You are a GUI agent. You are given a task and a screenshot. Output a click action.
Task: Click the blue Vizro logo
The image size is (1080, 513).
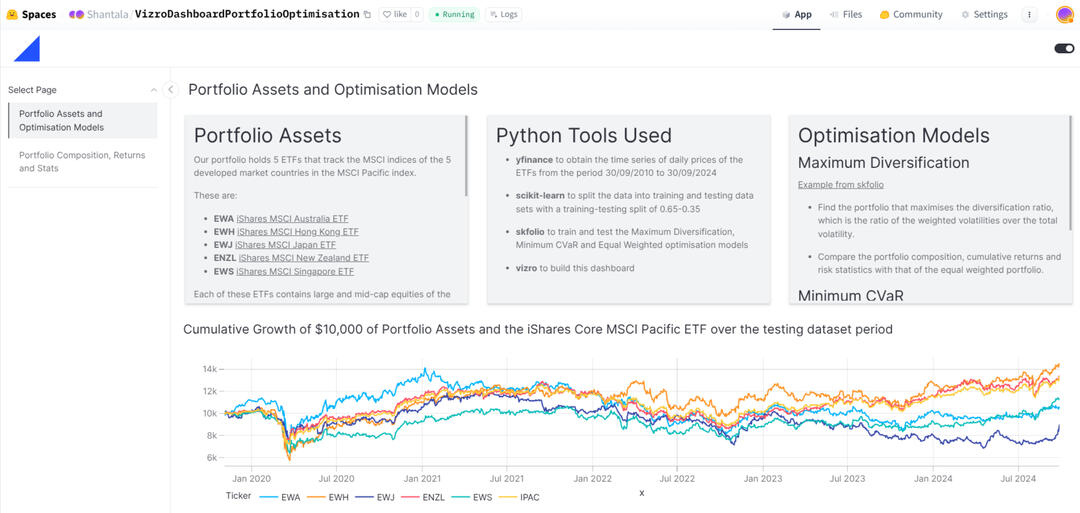click(x=27, y=48)
